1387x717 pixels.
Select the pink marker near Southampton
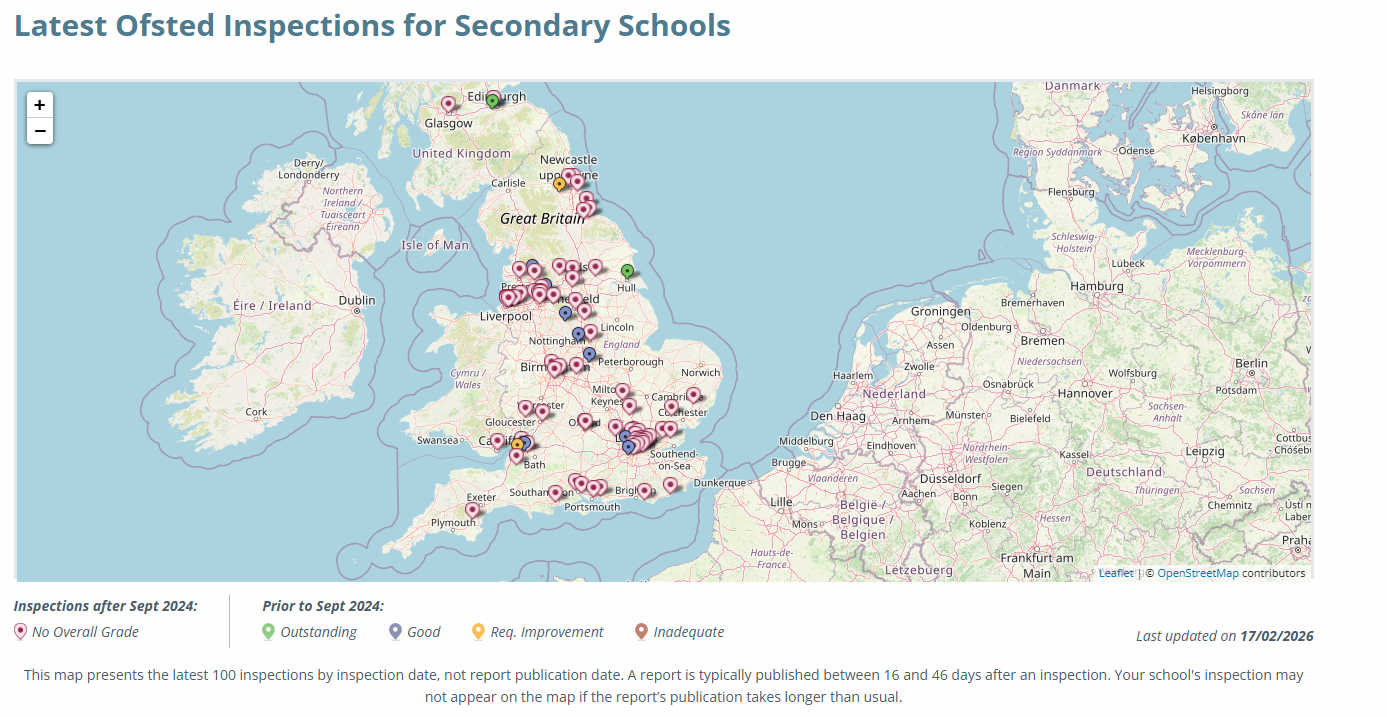pyautogui.click(x=555, y=493)
